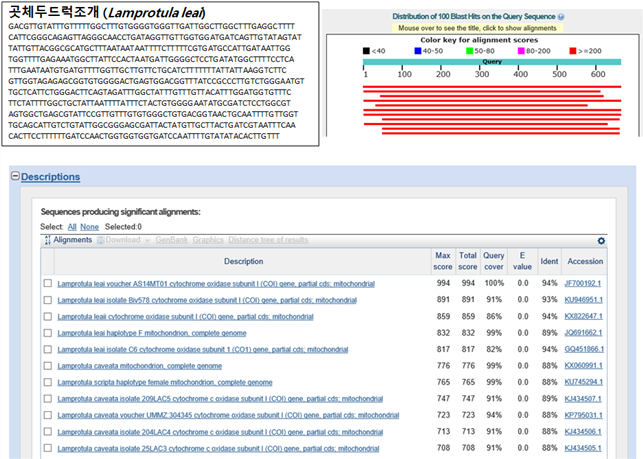
Task: Open Lamprotula leai haplotype F mitochondrion link
Action: 152,333
